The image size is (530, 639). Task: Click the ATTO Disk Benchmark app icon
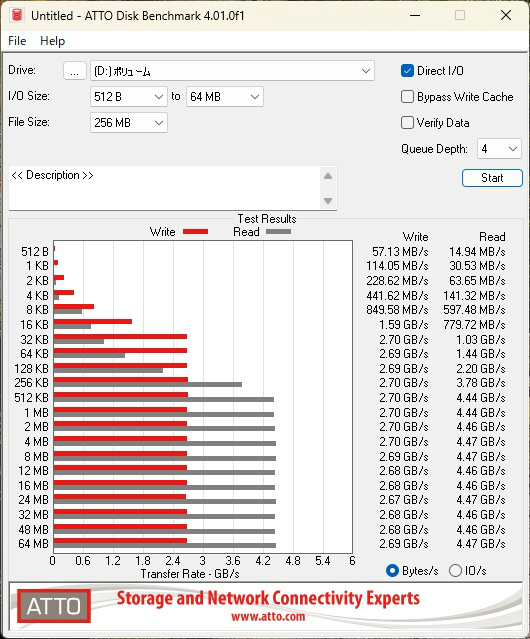pos(17,15)
